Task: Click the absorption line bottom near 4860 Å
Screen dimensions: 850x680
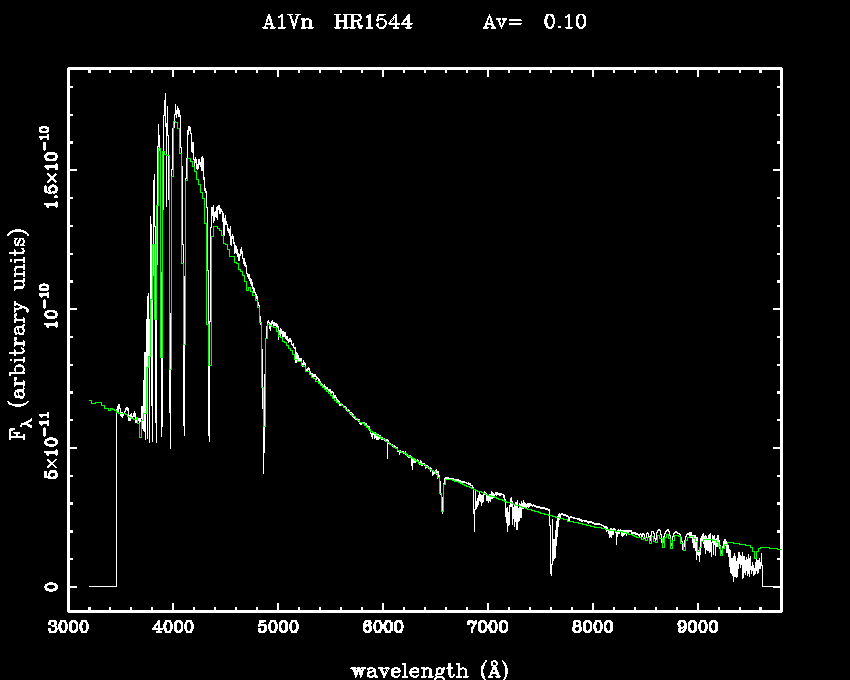Action: click(x=264, y=468)
